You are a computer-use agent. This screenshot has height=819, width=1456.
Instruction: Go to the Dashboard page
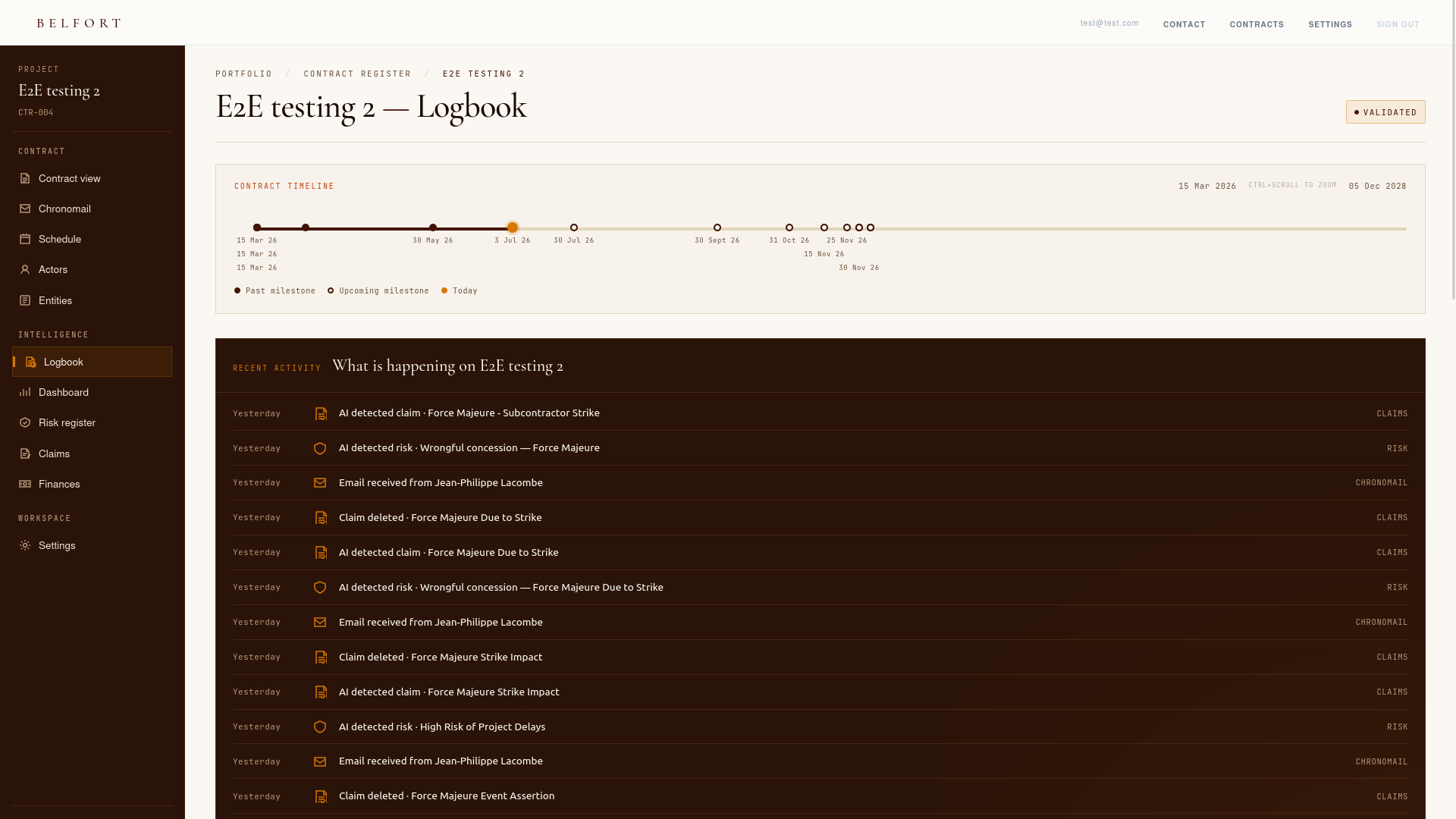[92, 392]
